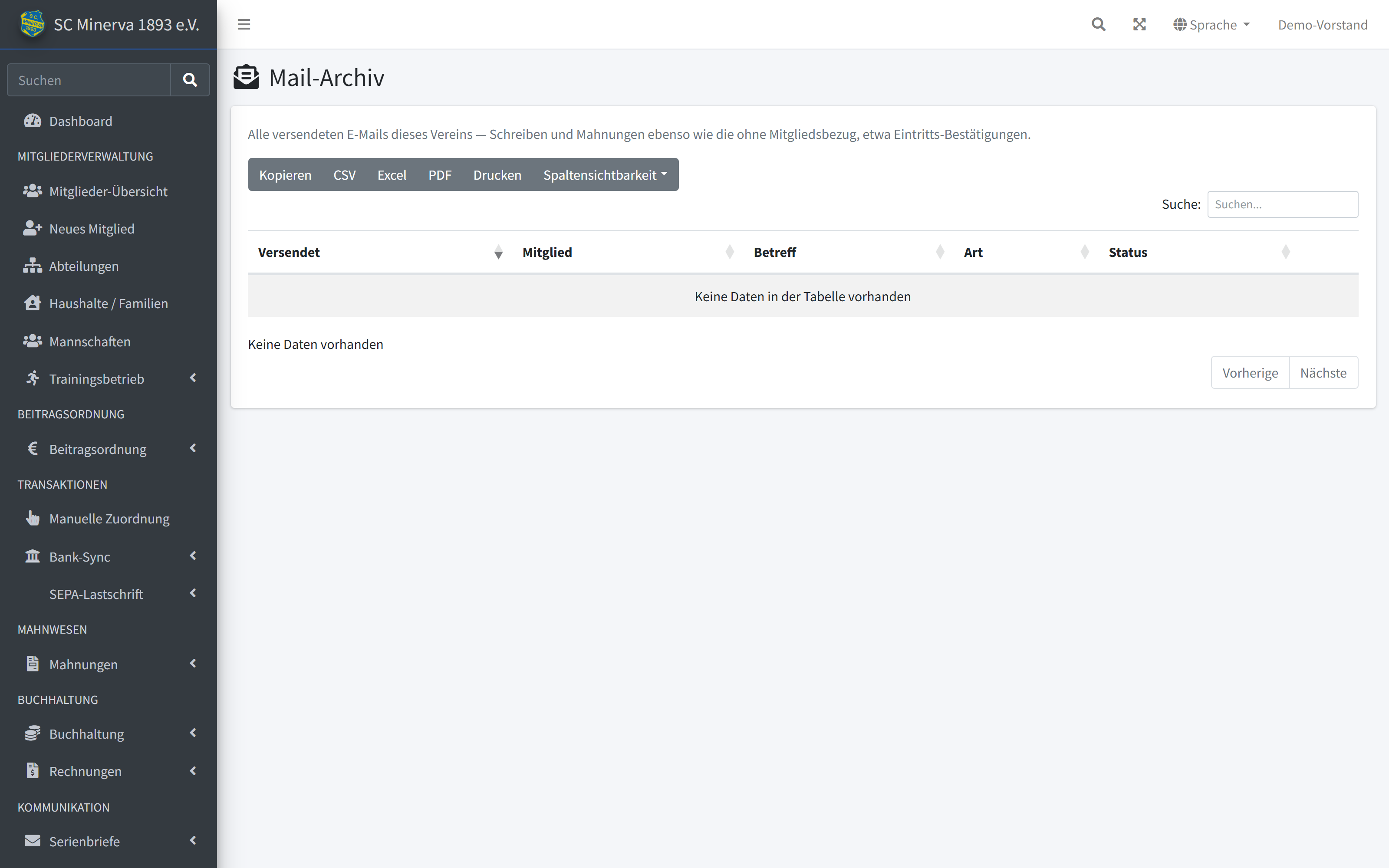Click the Bank-Sync bank building icon

pos(33,556)
